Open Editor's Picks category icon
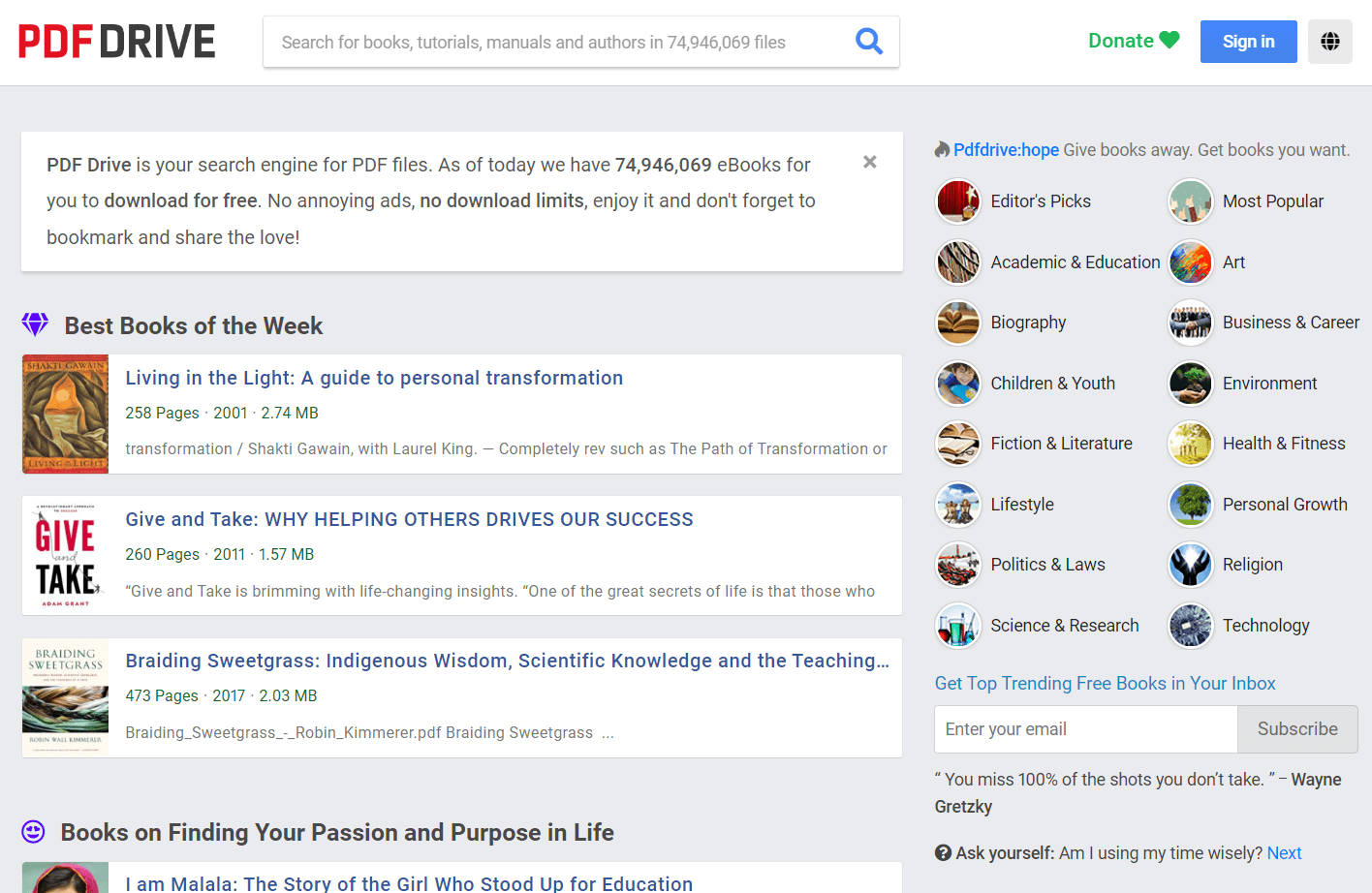 958,201
